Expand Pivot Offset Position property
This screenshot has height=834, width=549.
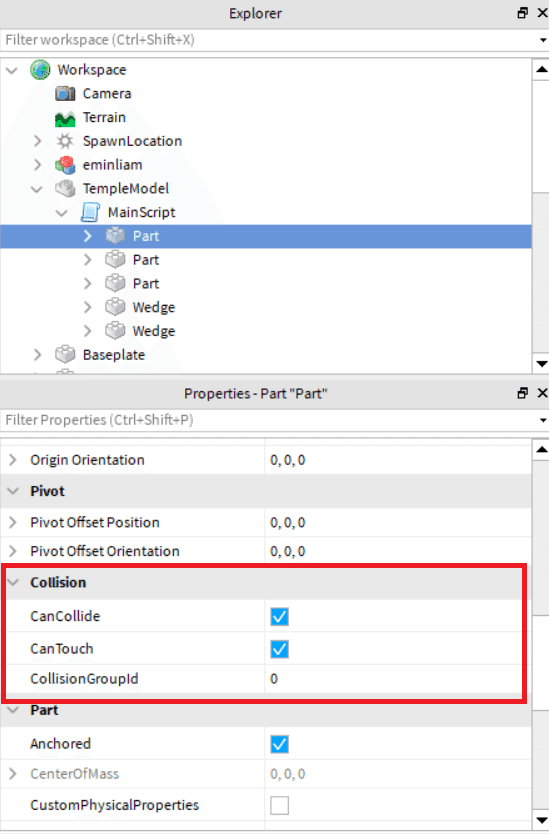coord(13,522)
